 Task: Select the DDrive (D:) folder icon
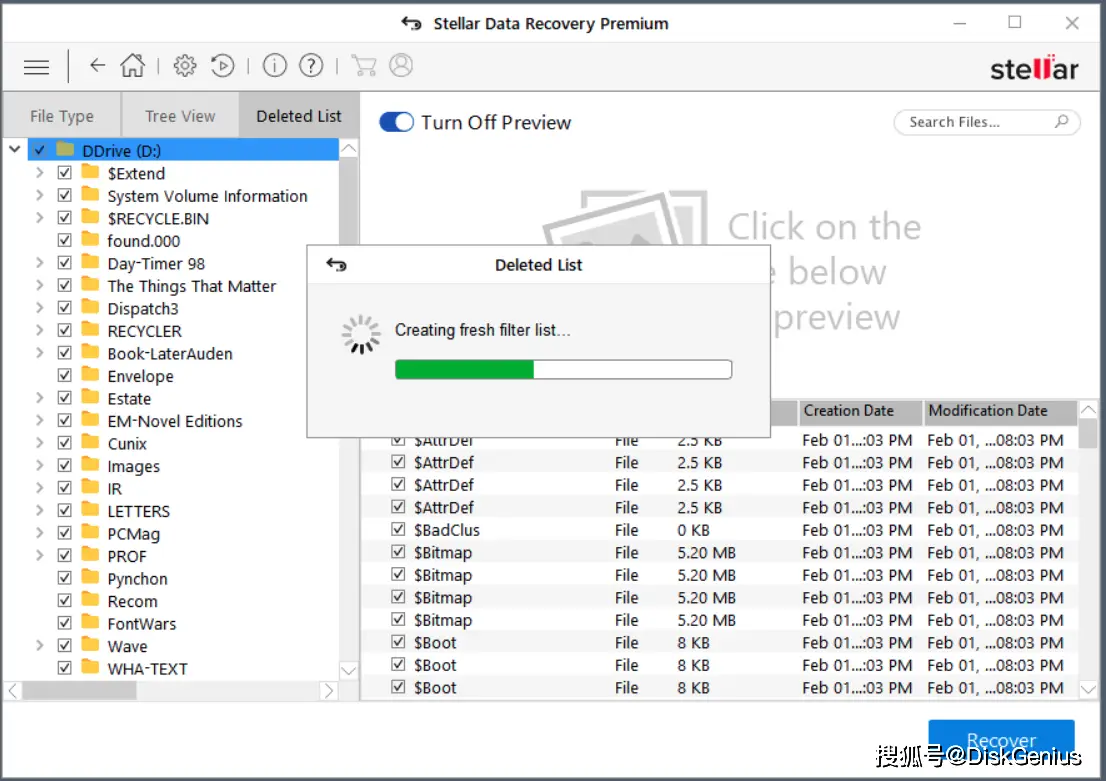[x=66, y=150]
